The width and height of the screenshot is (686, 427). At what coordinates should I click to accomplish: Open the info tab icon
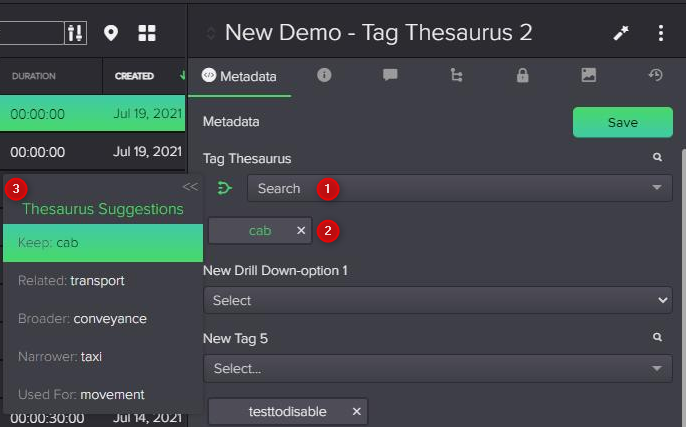(x=324, y=76)
